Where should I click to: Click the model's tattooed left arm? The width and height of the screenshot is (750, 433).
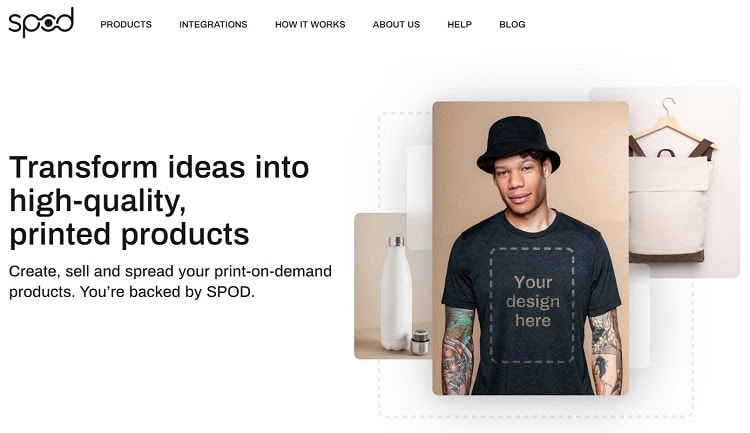(607, 352)
